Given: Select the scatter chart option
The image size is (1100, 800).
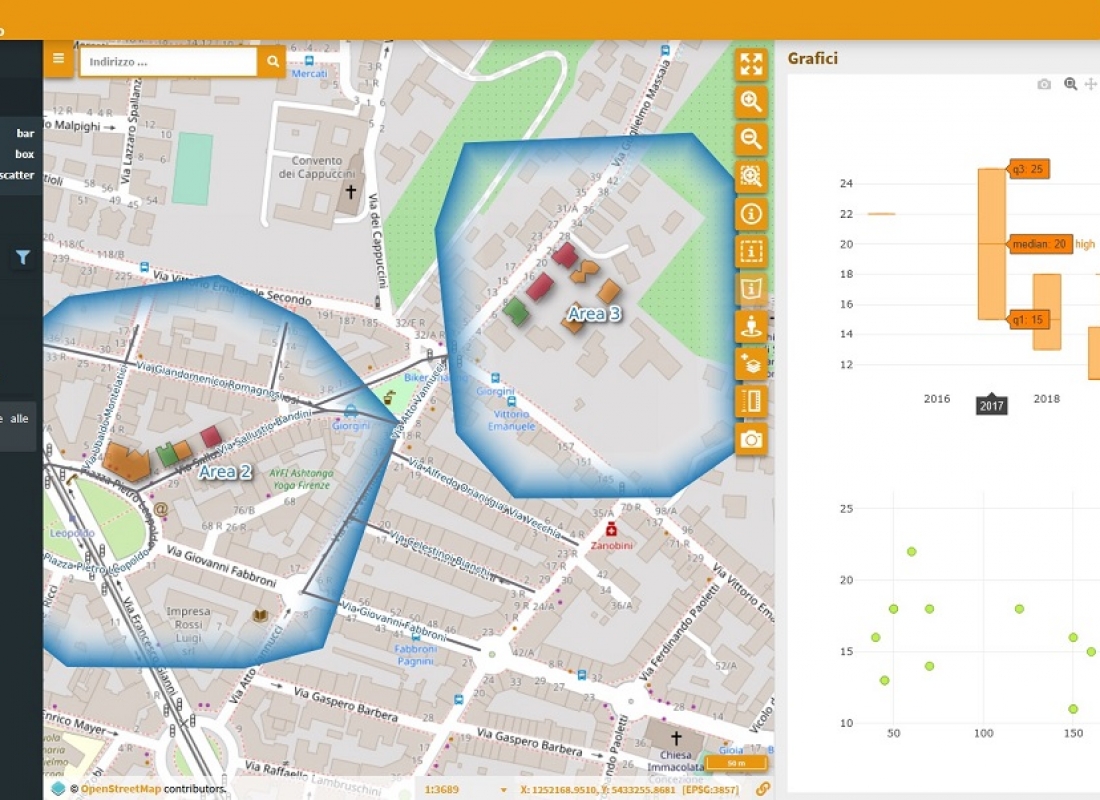Looking at the screenshot, I should (x=17, y=175).
